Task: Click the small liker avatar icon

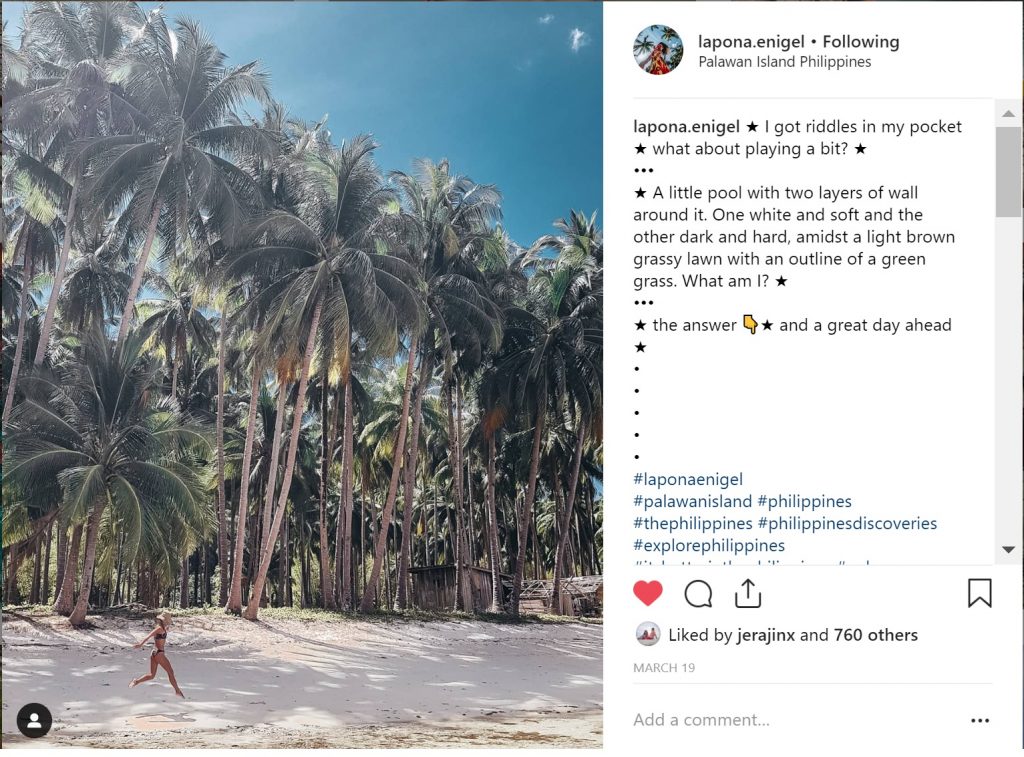Action: 648,634
